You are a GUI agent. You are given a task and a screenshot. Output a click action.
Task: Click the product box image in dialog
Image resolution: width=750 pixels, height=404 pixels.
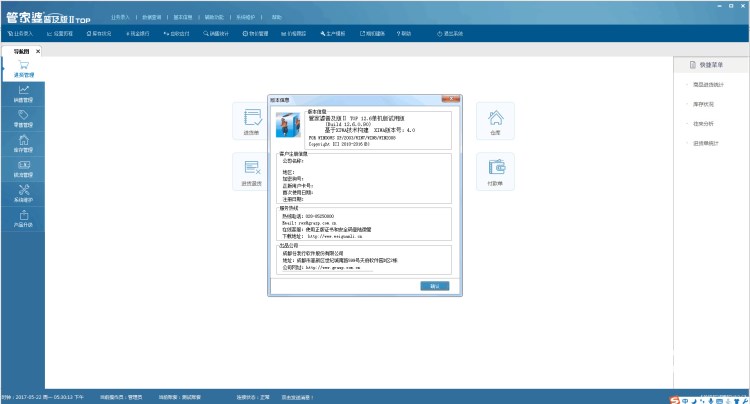[x=288, y=125]
